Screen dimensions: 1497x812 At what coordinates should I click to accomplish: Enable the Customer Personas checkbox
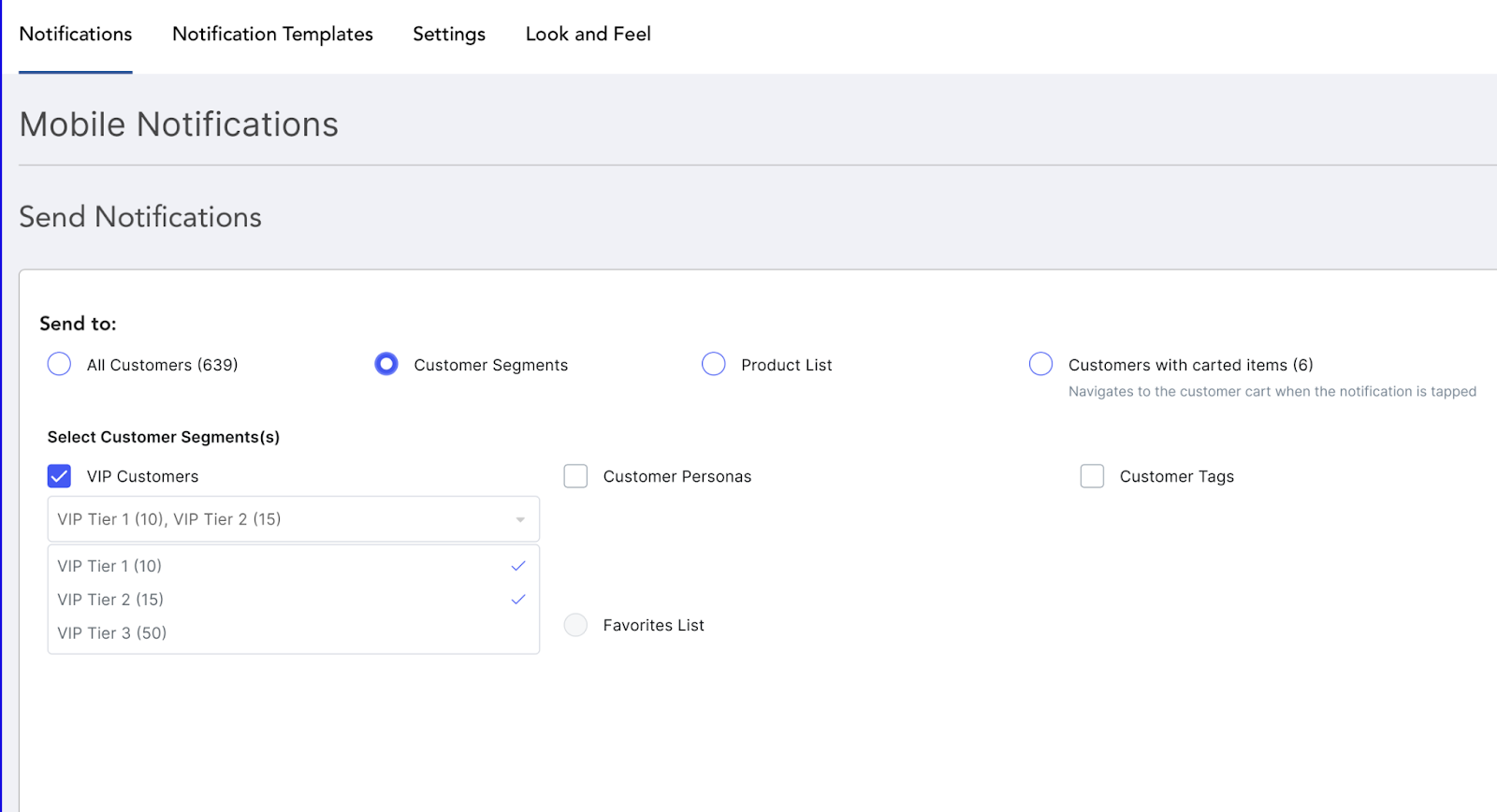point(575,476)
